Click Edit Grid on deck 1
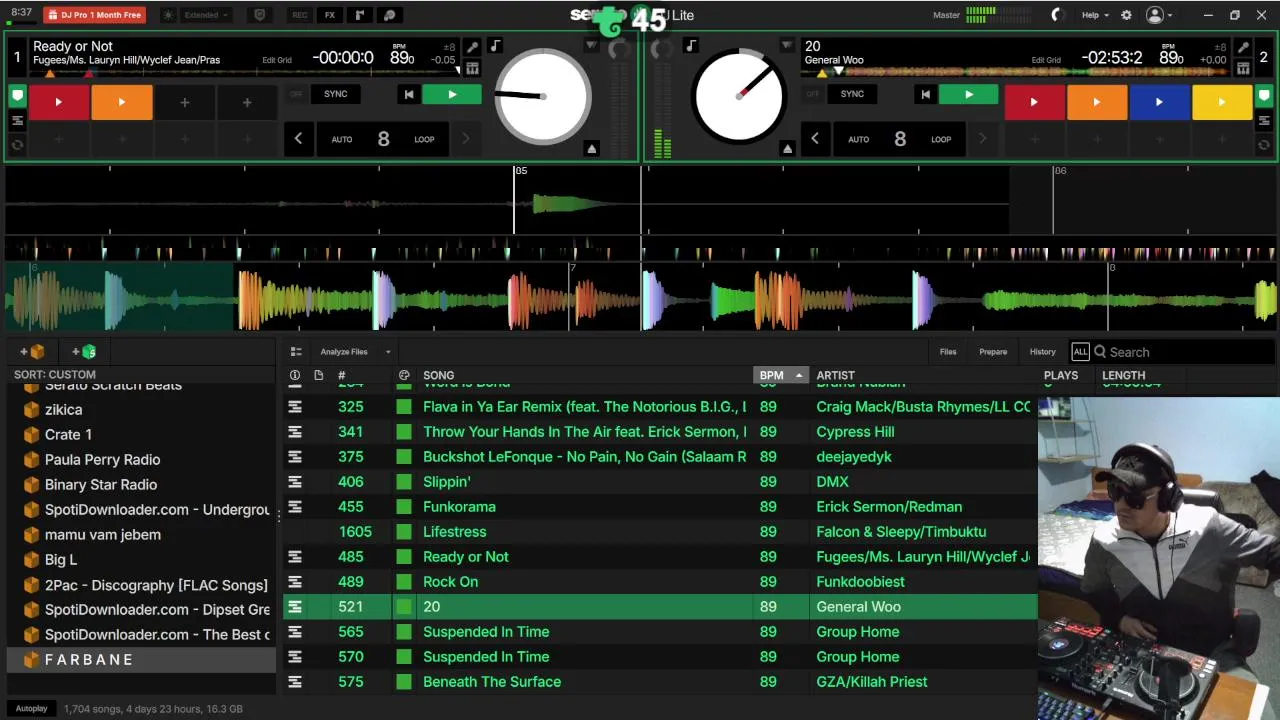The width and height of the screenshot is (1280, 720). (x=277, y=60)
